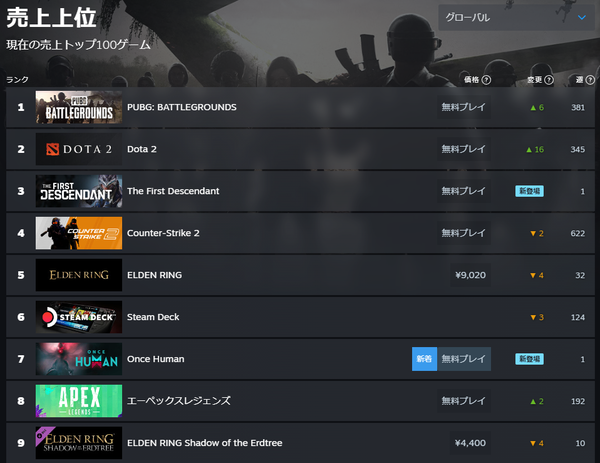Click the Counter-Strike 2 thumbnail image
Image resolution: width=600 pixels, height=463 pixels.
(x=79, y=233)
